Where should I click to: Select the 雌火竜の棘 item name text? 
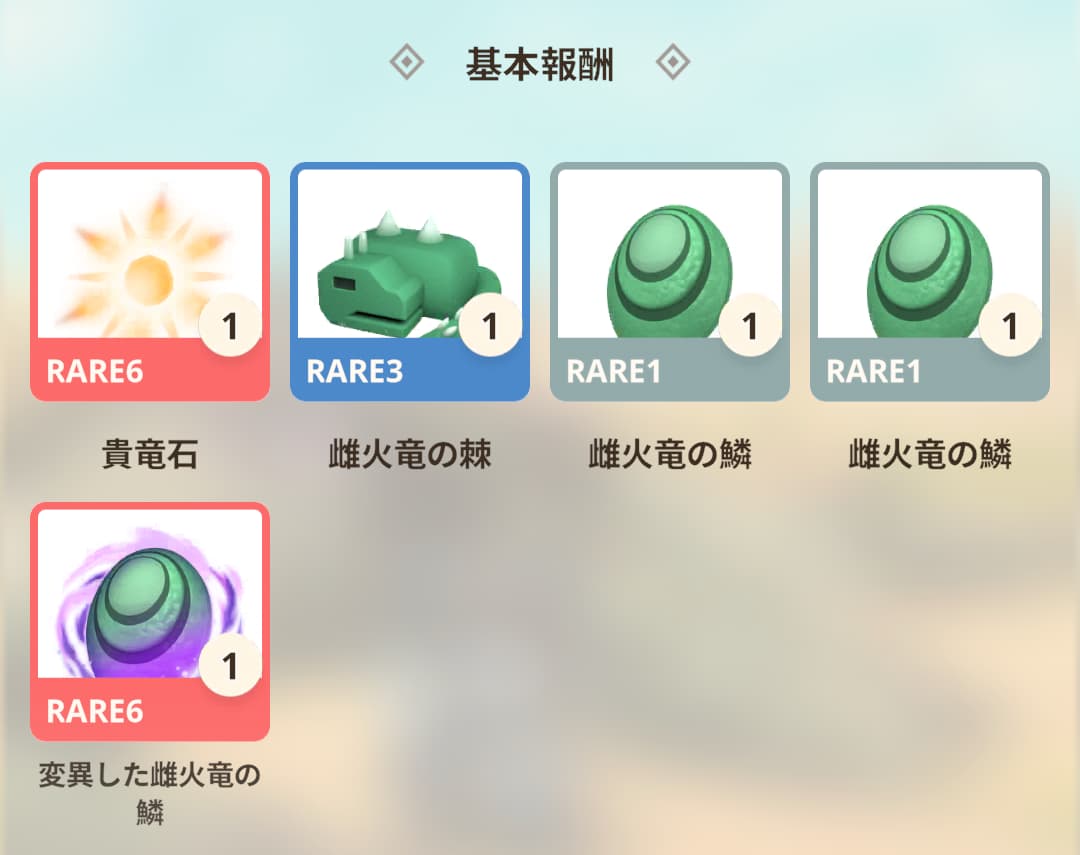410,454
